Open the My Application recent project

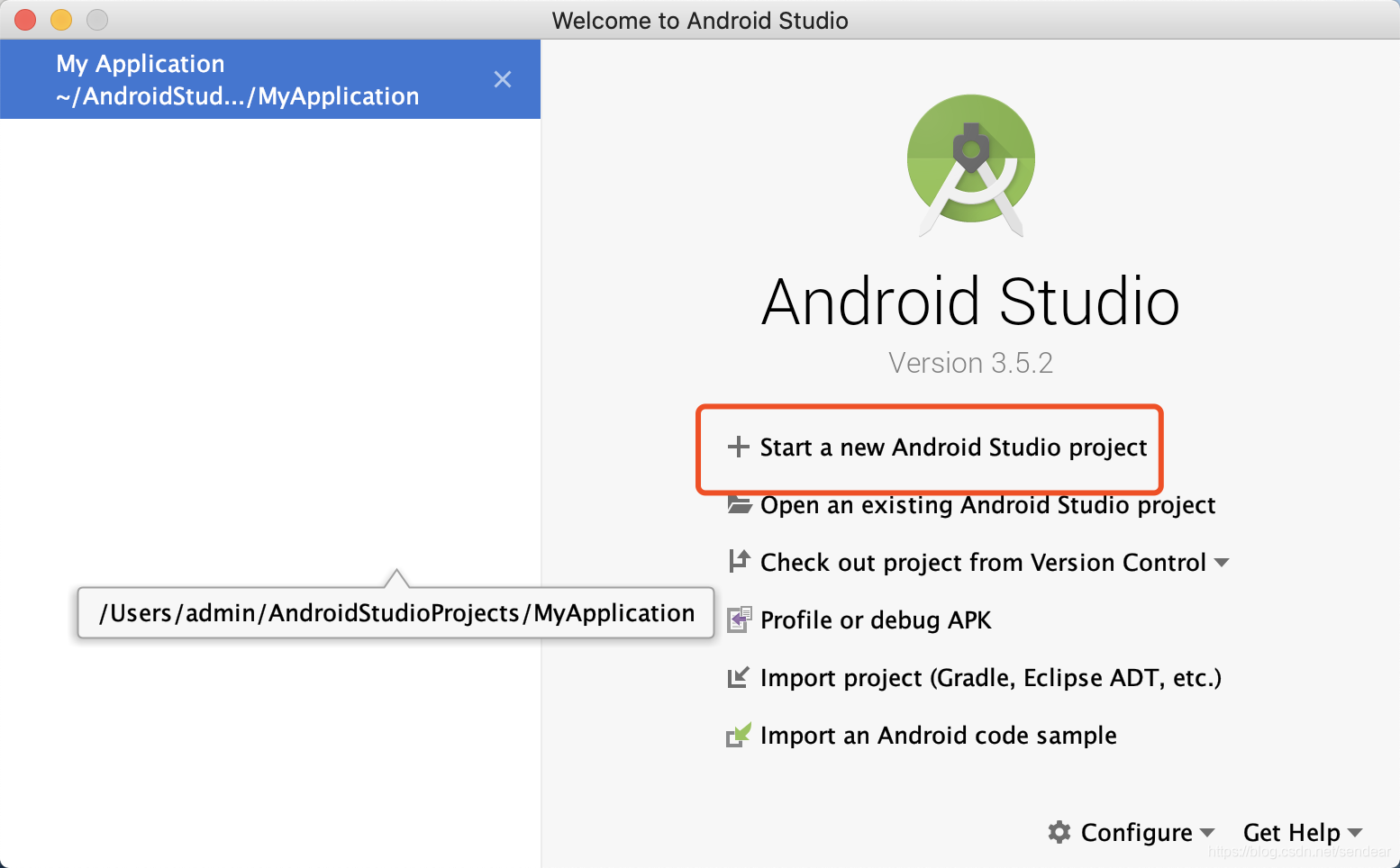pos(270,79)
